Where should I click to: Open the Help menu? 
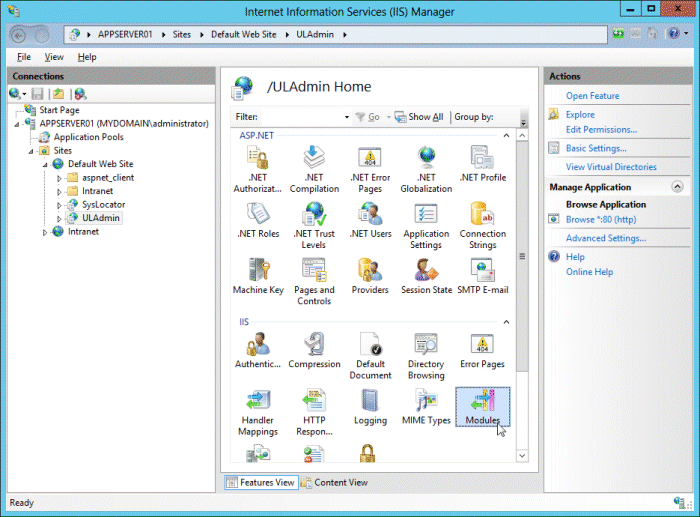pyautogui.click(x=87, y=57)
